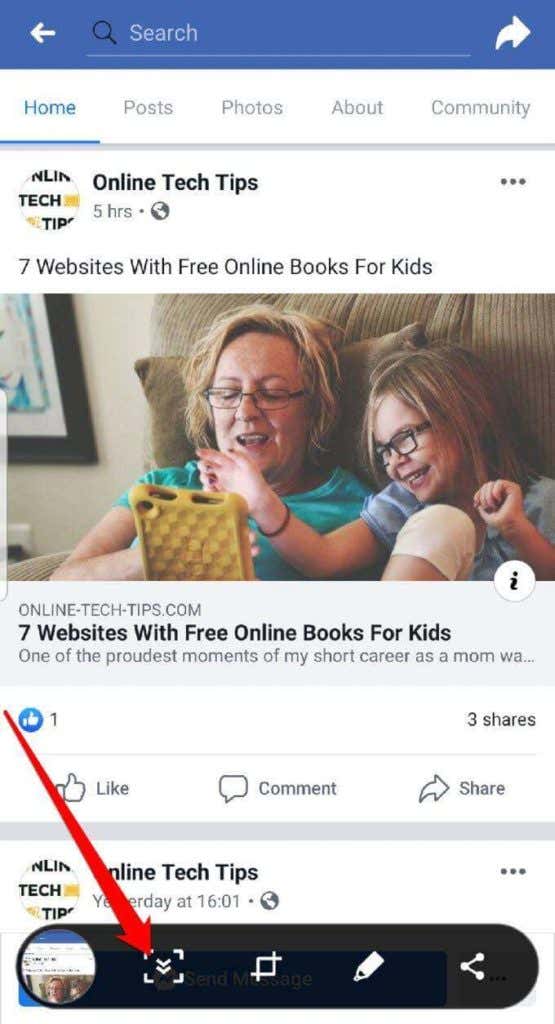The image size is (555, 1024).
Task: Go back with the left arrow
Action: [42, 33]
